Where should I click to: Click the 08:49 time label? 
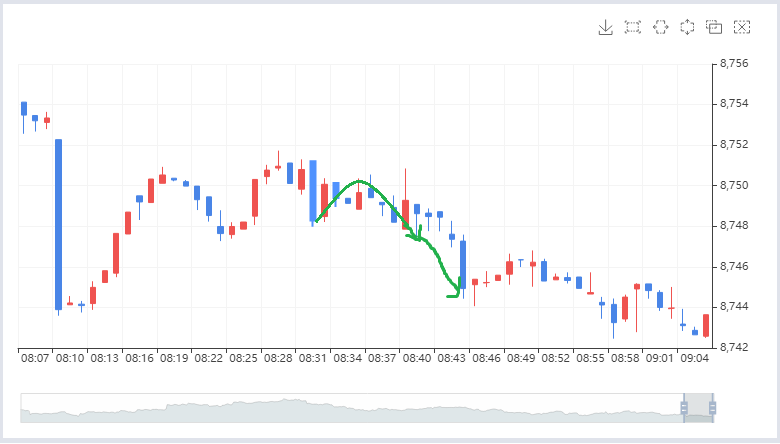pos(521,358)
